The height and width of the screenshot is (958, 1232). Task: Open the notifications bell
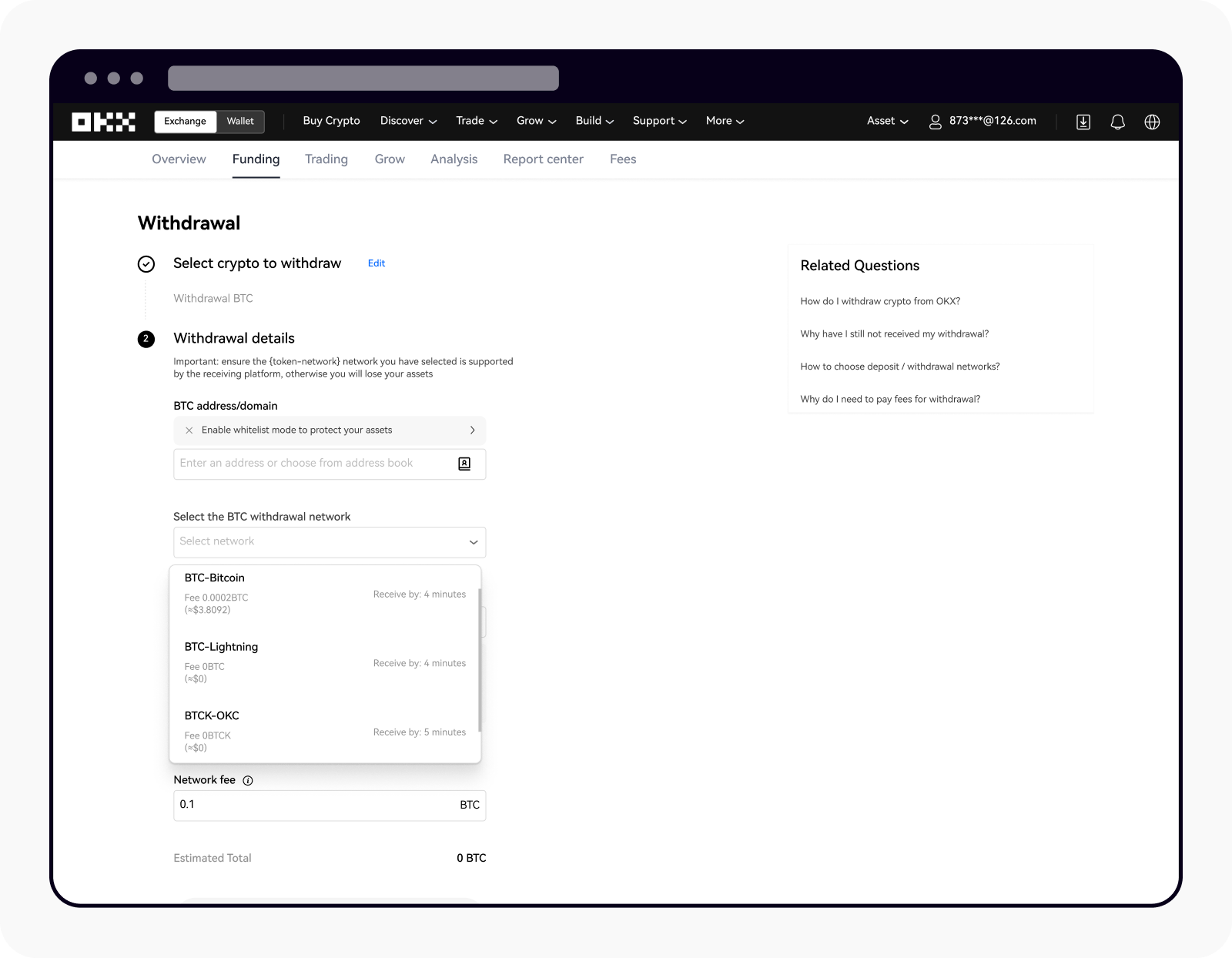point(1118,122)
